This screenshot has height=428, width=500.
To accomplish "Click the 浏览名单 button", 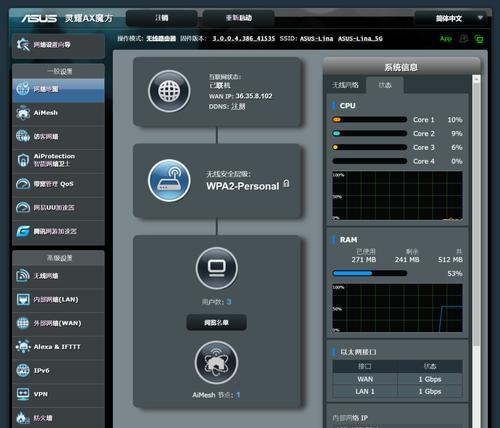I will (x=216, y=322).
